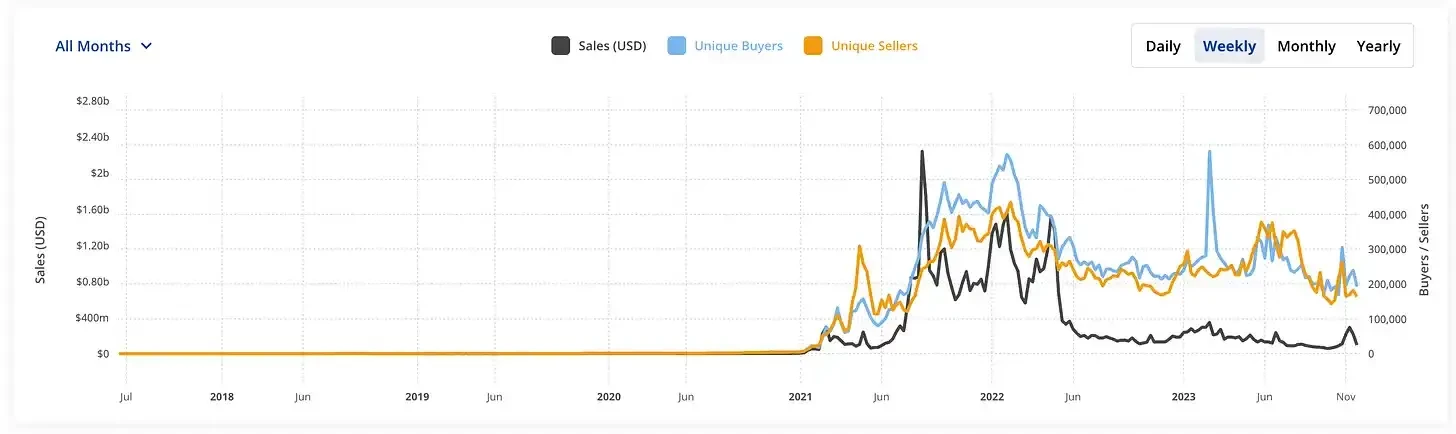Viewport: 1456px width, 434px height.
Task: Click the All Months chevron arrow
Action: [147, 46]
